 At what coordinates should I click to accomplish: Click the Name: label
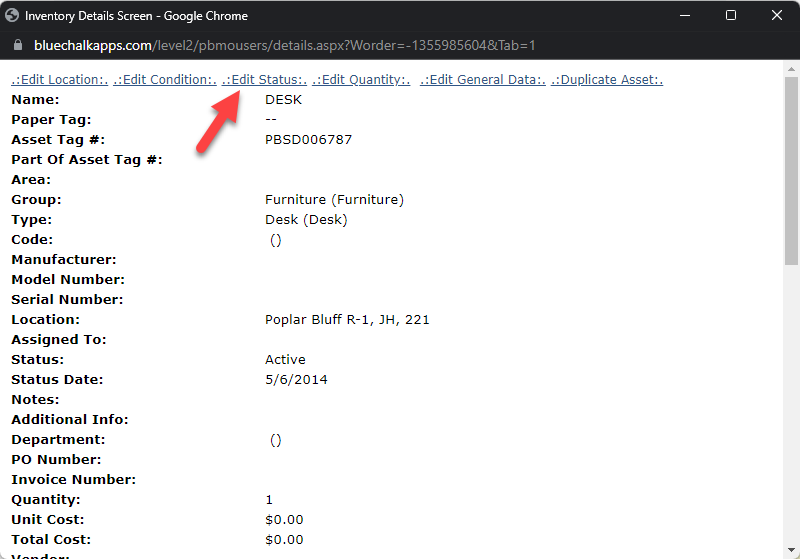click(35, 99)
